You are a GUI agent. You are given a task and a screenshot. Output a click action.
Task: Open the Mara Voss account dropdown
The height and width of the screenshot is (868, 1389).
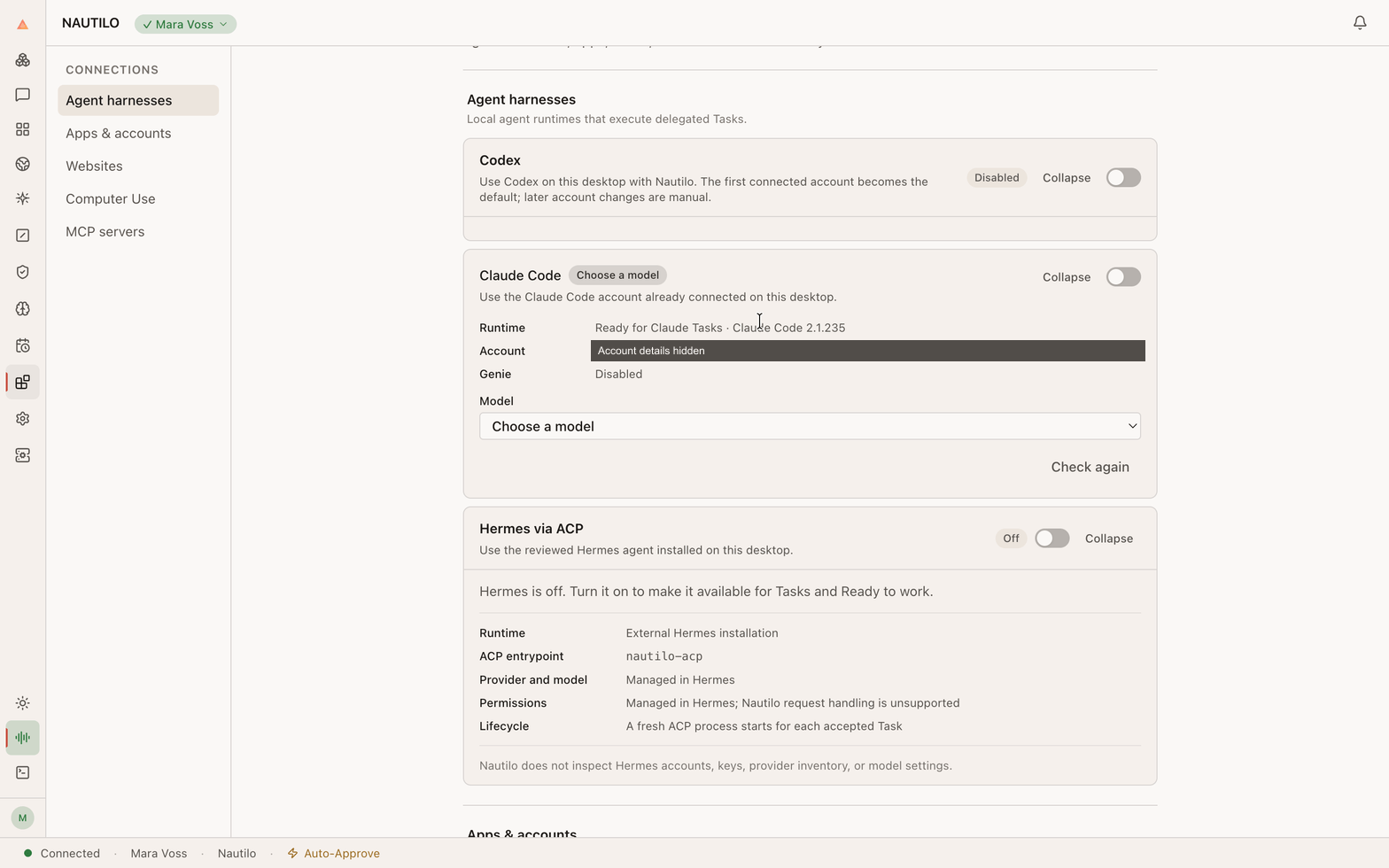[x=185, y=24]
